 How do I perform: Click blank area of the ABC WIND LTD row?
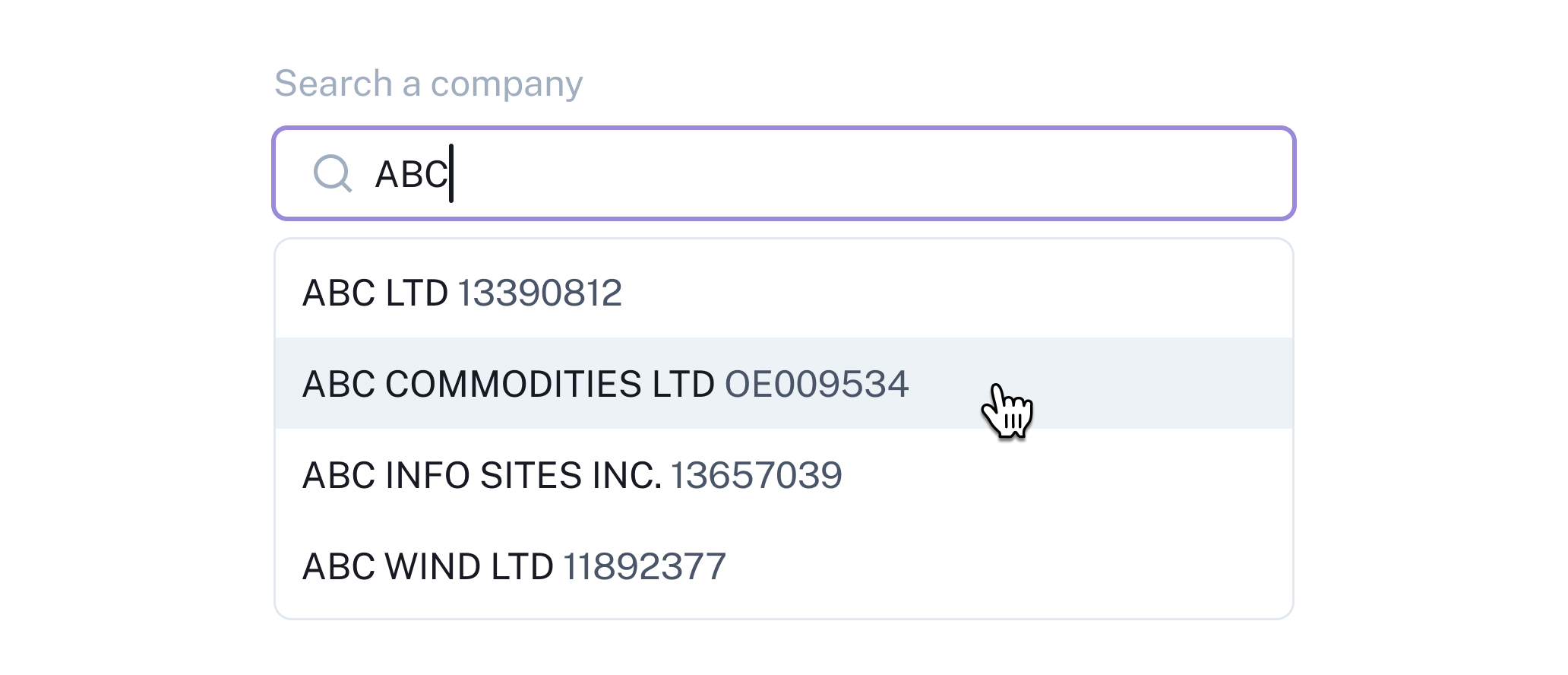(1010, 566)
